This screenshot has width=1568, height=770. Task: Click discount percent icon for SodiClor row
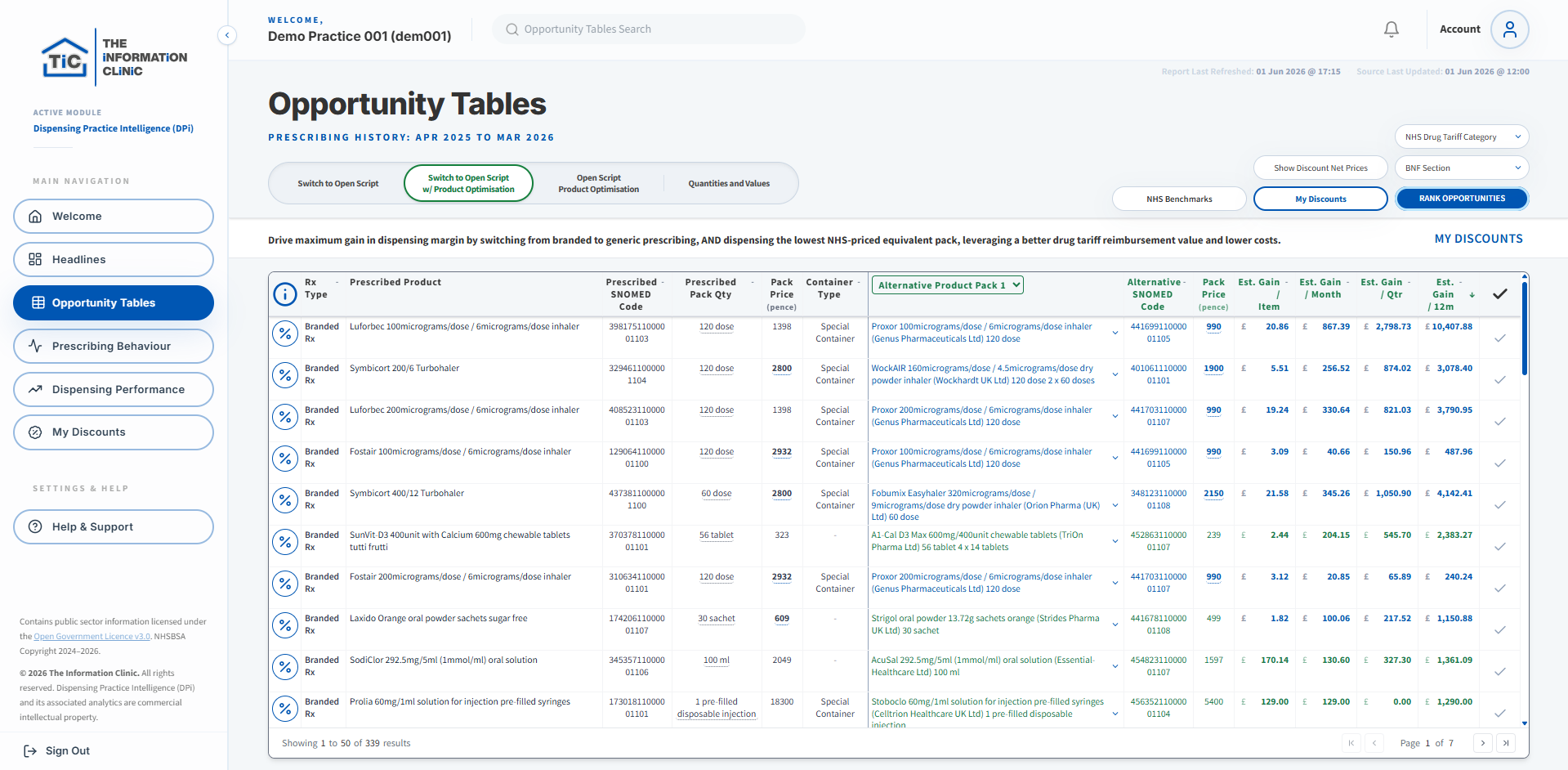(285, 667)
